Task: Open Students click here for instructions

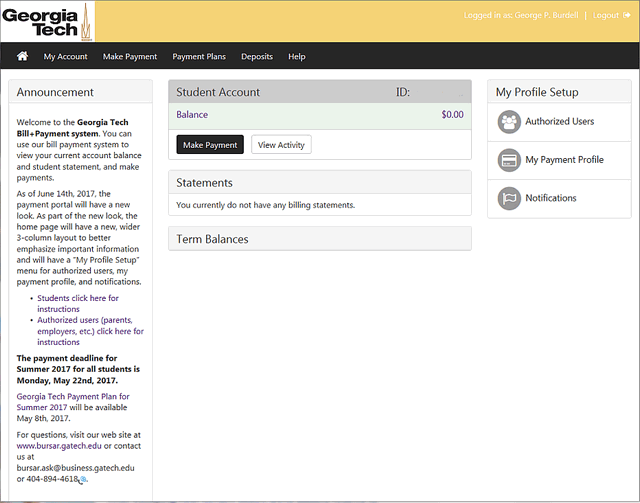Action: coord(78,303)
